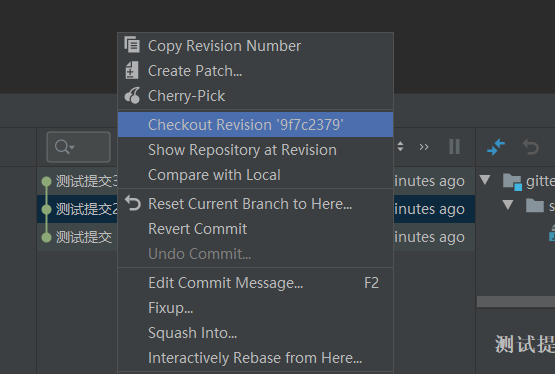Click the blue collapse arrows icon
Image resolution: width=555 pixels, height=374 pixels.
(x=496, y=147)
